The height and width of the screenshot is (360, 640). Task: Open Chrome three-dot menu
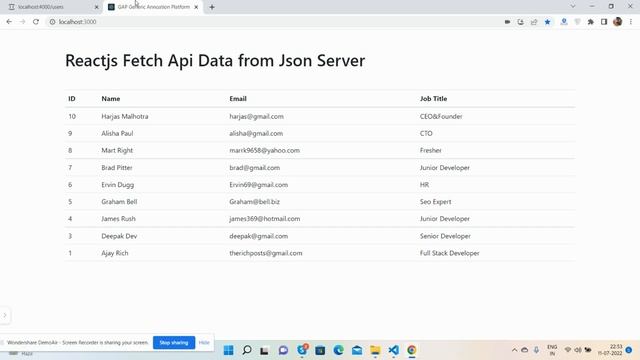pyautogui.click(x=631, y=22)
